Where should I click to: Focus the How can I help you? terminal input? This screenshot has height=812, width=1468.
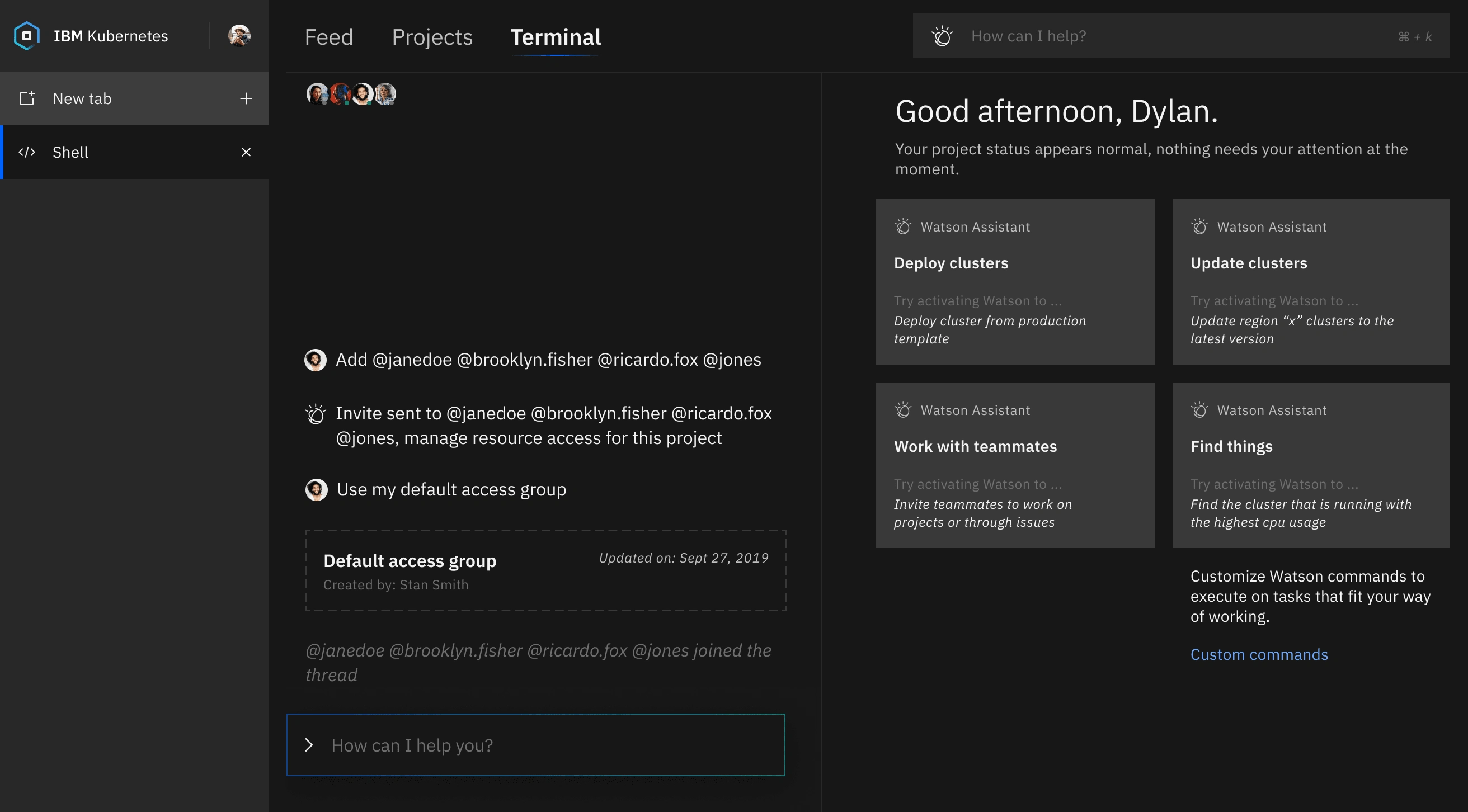536,745
